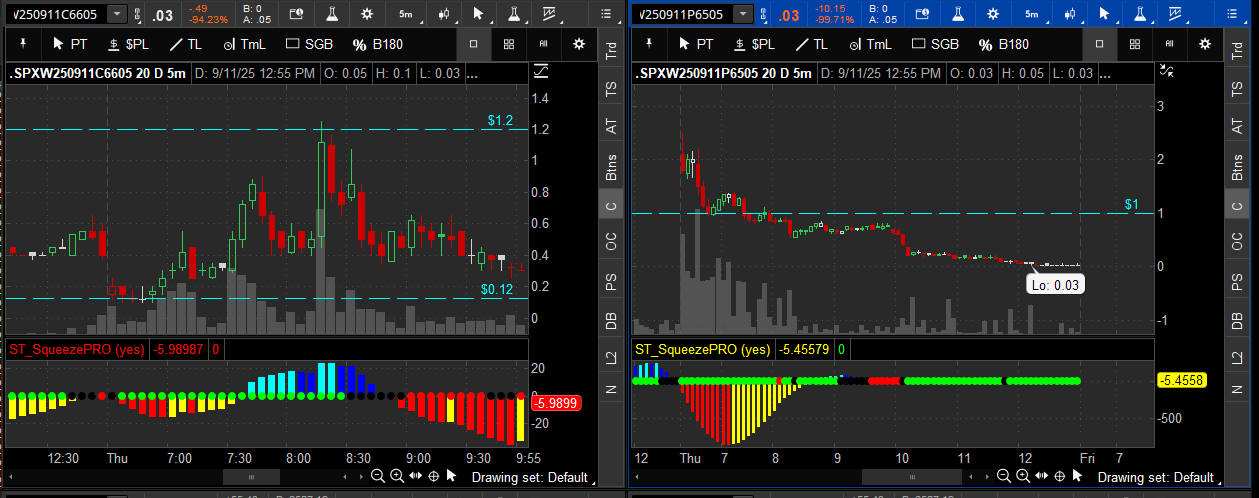This screenshot has height=498, width=1259.
Task: Open the Patterns icon in the right chart's top bar
Action: 1141,14
